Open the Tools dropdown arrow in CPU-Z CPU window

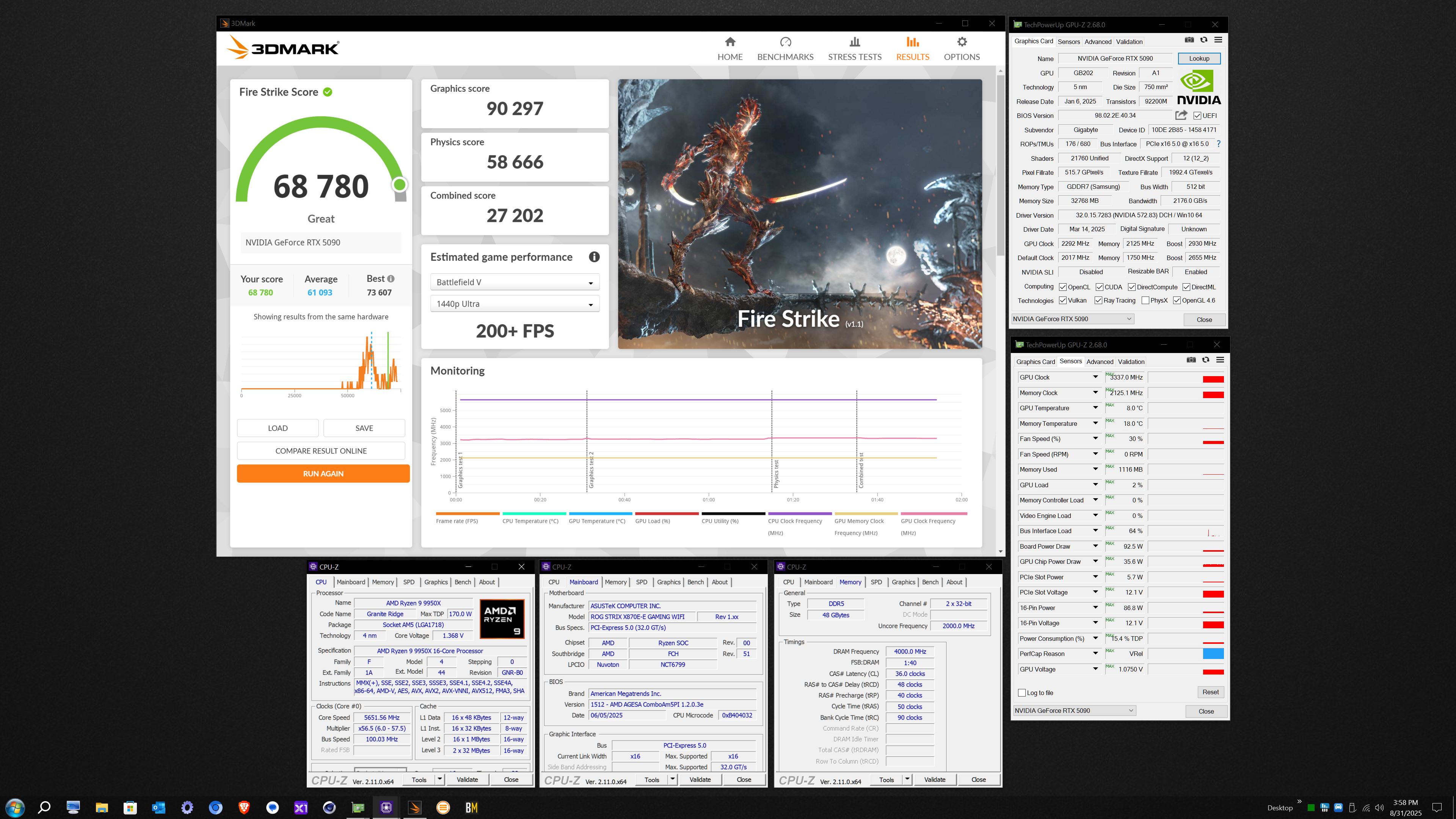pos(439,780)
